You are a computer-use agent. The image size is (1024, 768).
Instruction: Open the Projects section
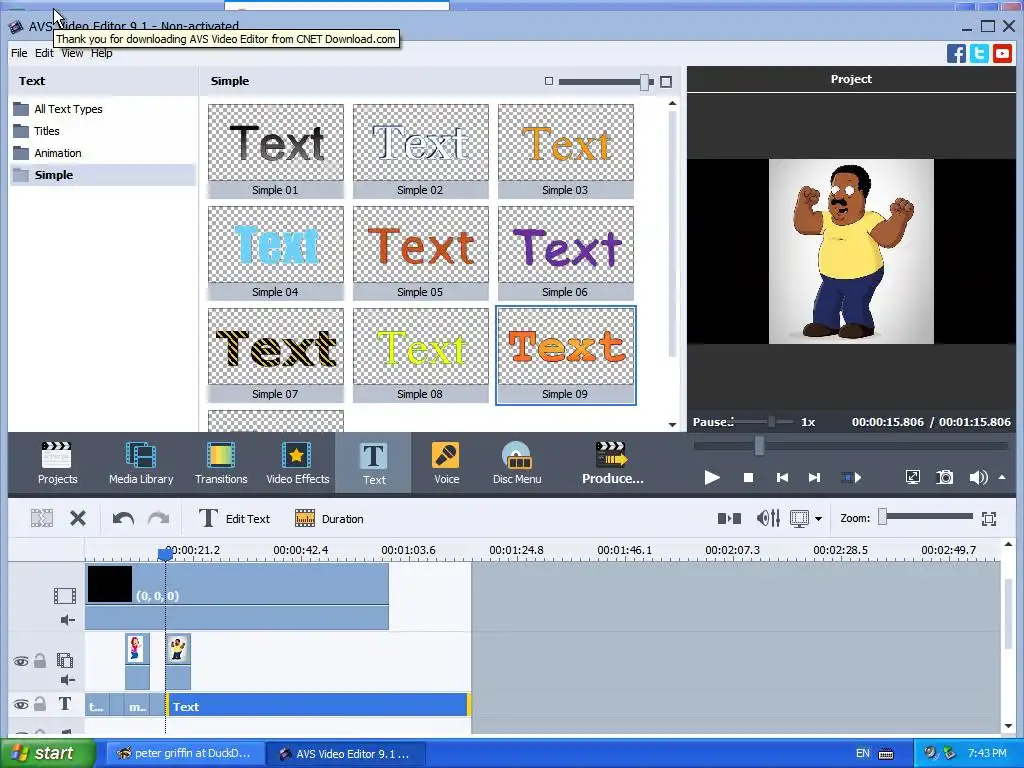[x=57, y=463]
